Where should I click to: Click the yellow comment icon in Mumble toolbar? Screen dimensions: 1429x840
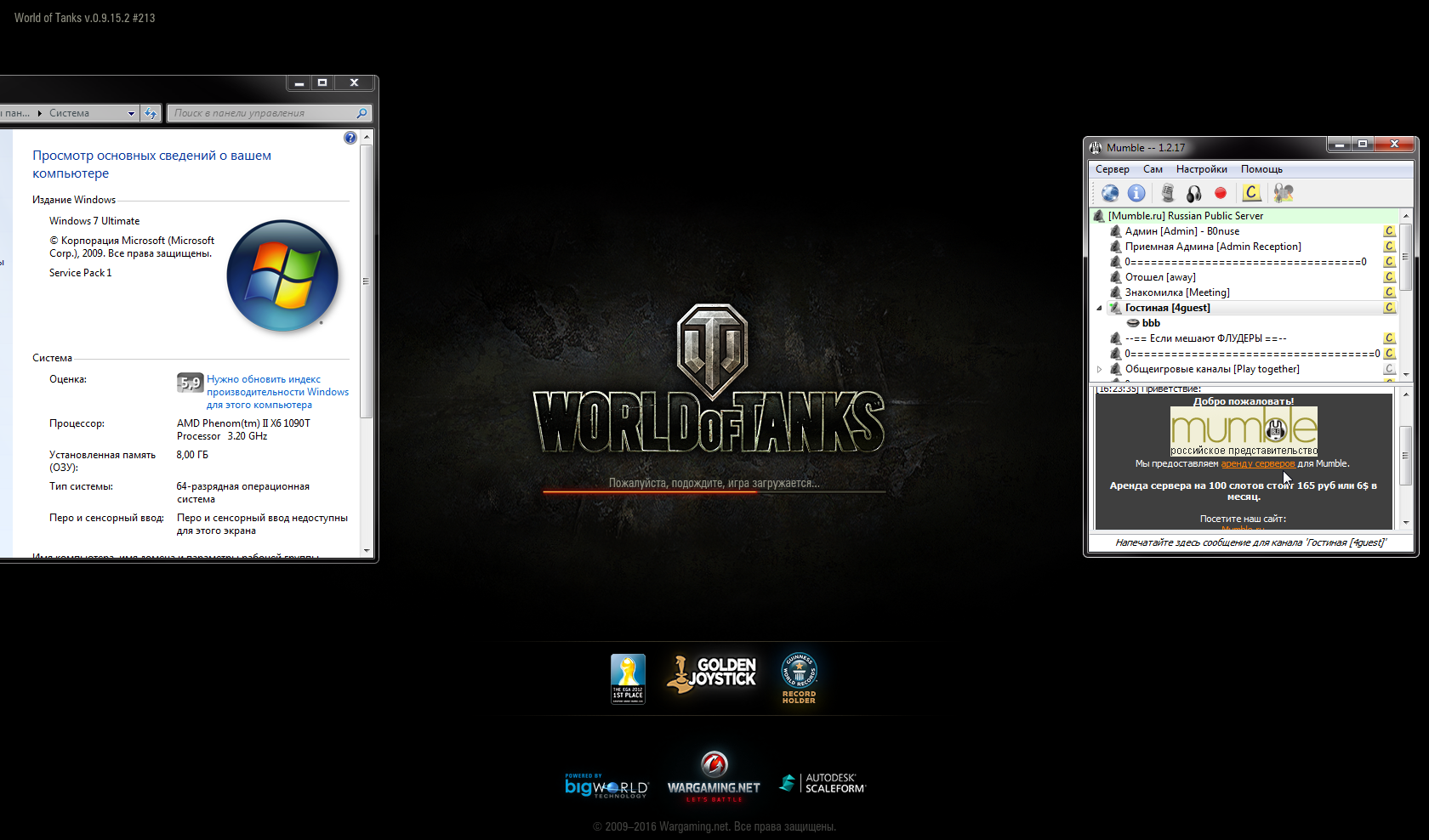tap(1251, 193)
